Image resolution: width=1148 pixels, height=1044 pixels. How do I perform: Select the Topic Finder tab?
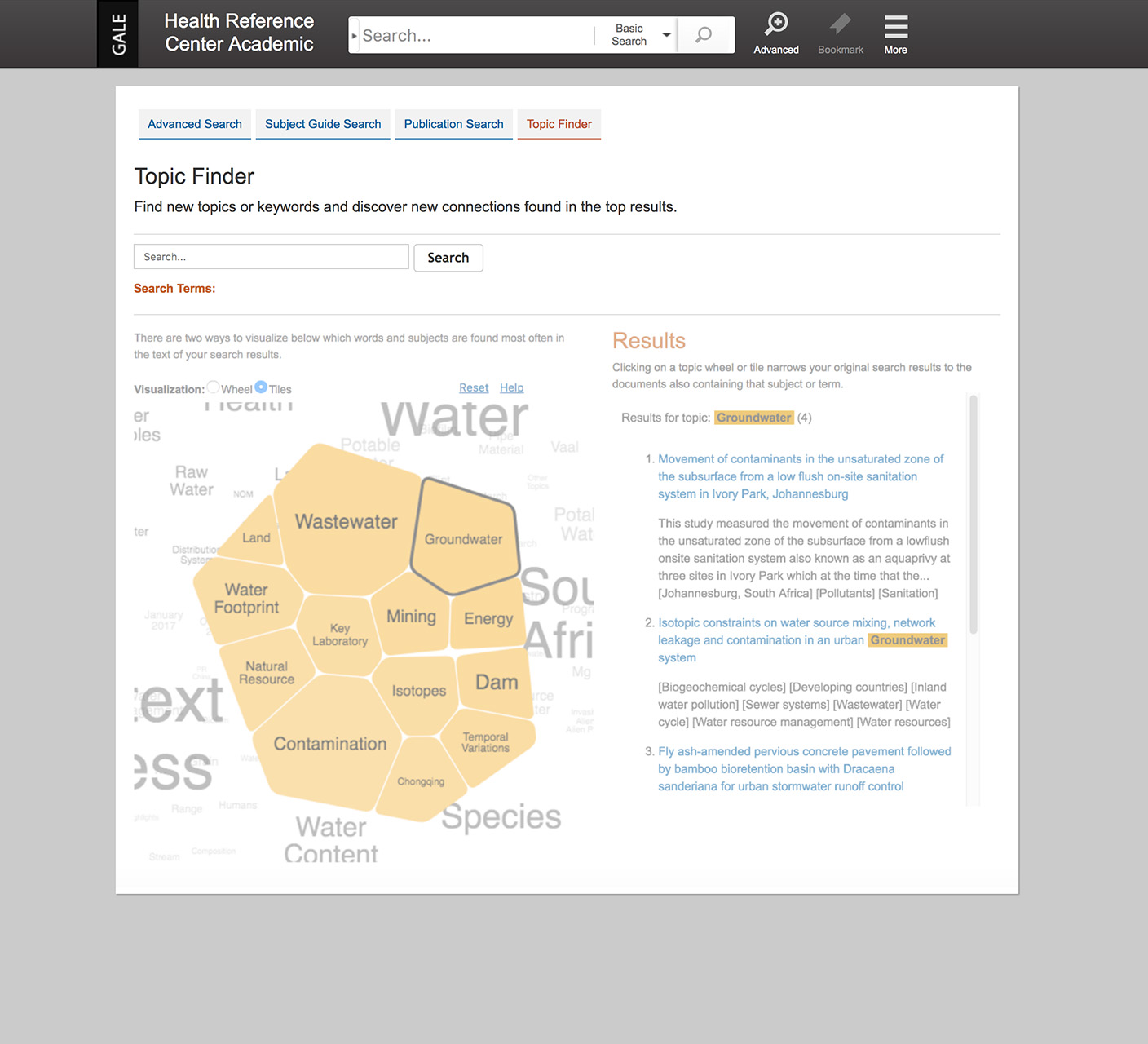coord(559,124)
